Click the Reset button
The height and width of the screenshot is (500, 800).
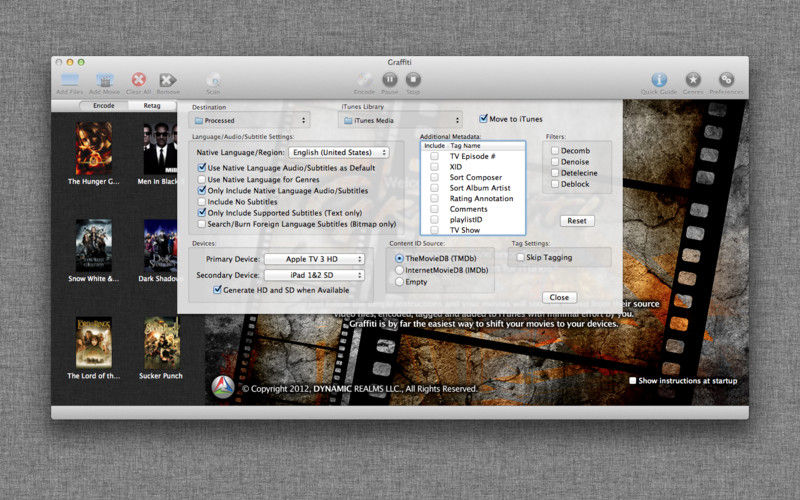577,221
